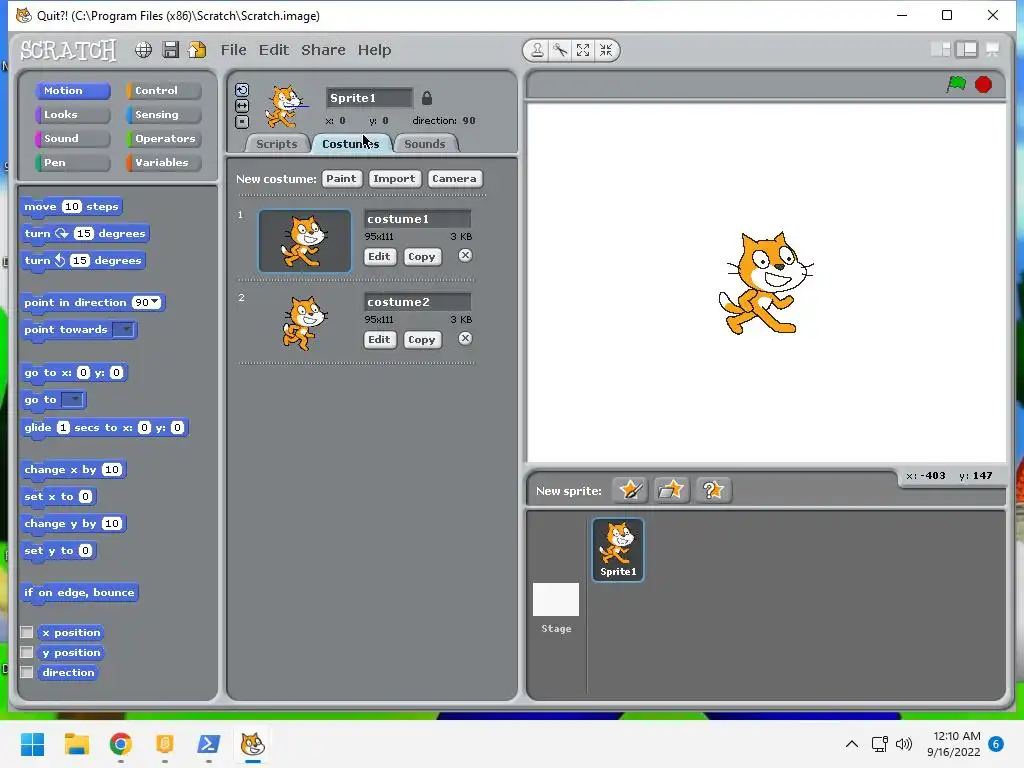Viewport: 1024px width, 768px height.
Task: Click the save project floppy icon
Action: tap(170, 50)
